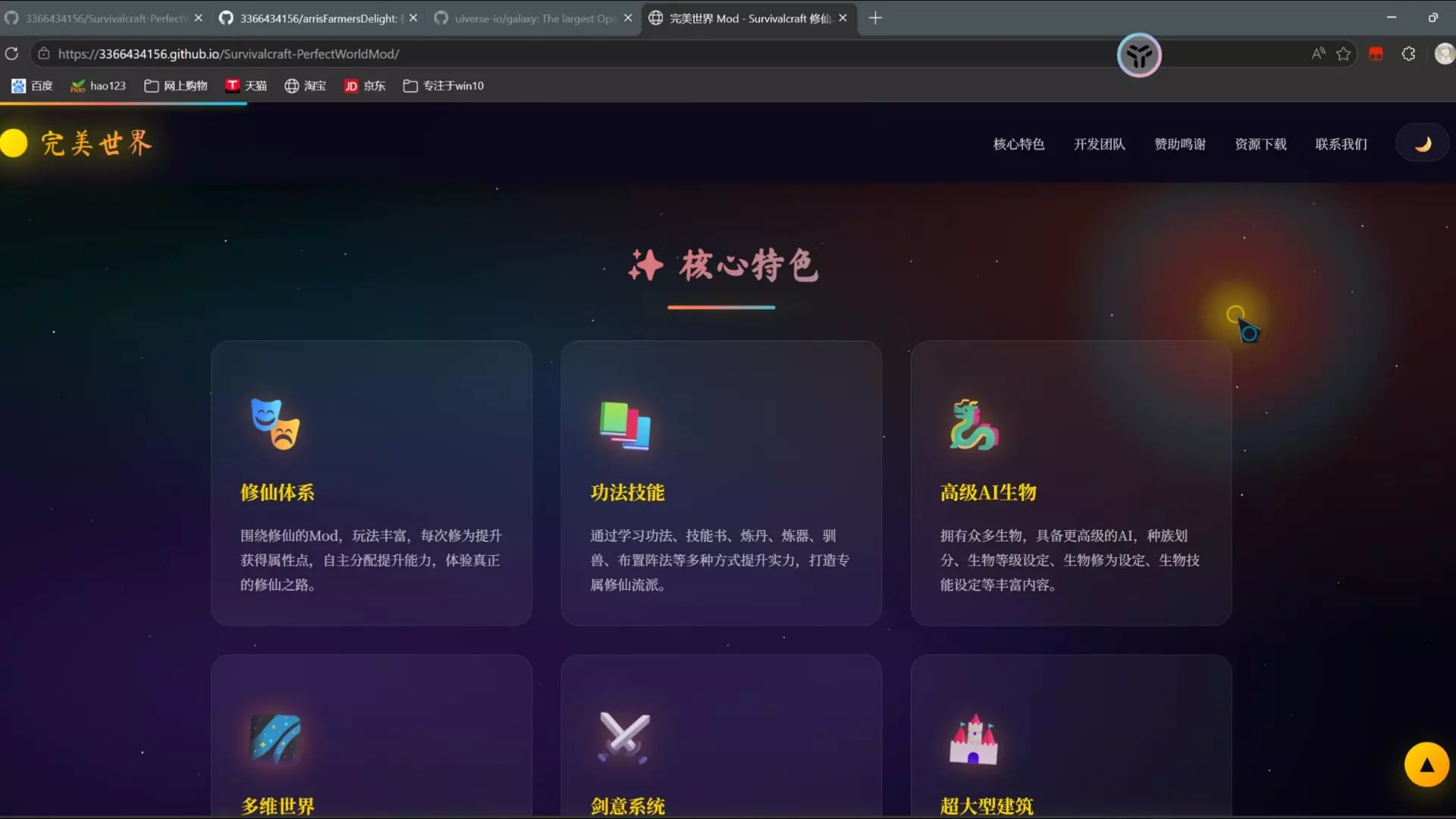The width and height of the screenshot is (1456, 819).
Task: Click the milky way icon for 多维世界
Action: [x=275, y=738]
